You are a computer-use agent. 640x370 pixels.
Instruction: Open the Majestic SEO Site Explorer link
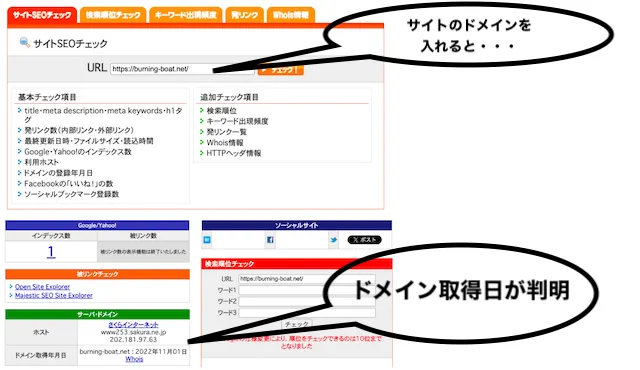pyautogui.click(x=54, y=295)
